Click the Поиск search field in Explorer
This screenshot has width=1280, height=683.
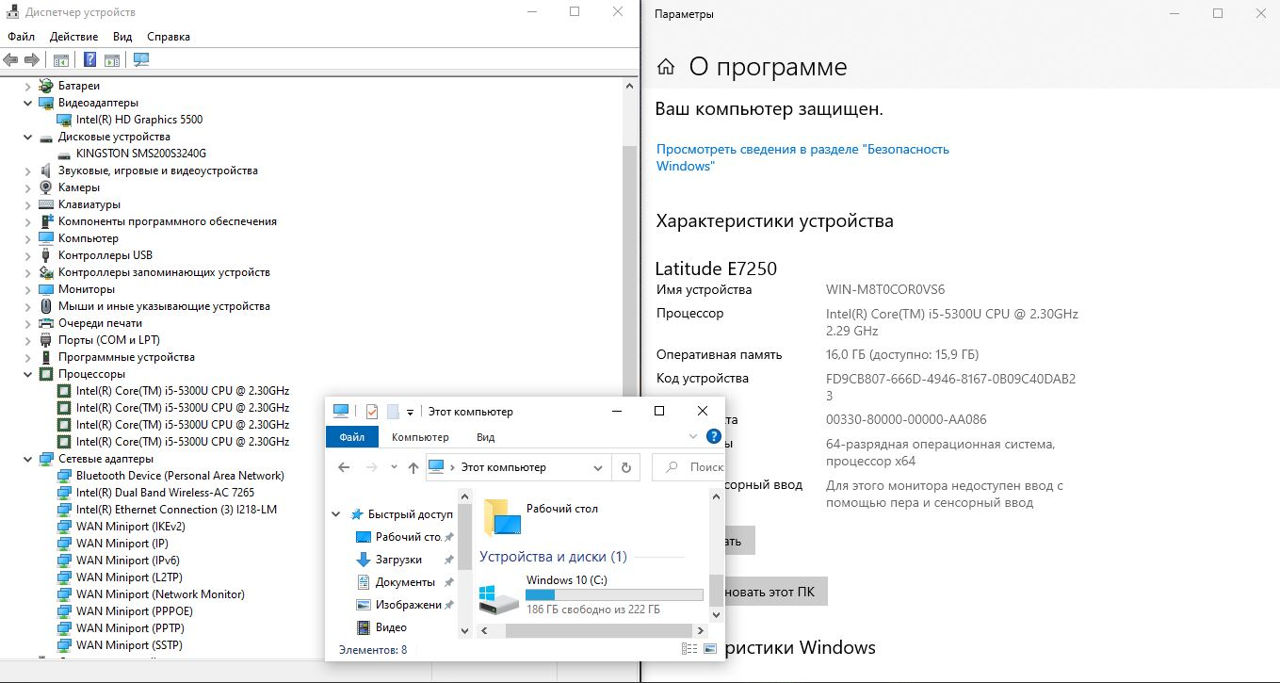click(698, 467)
